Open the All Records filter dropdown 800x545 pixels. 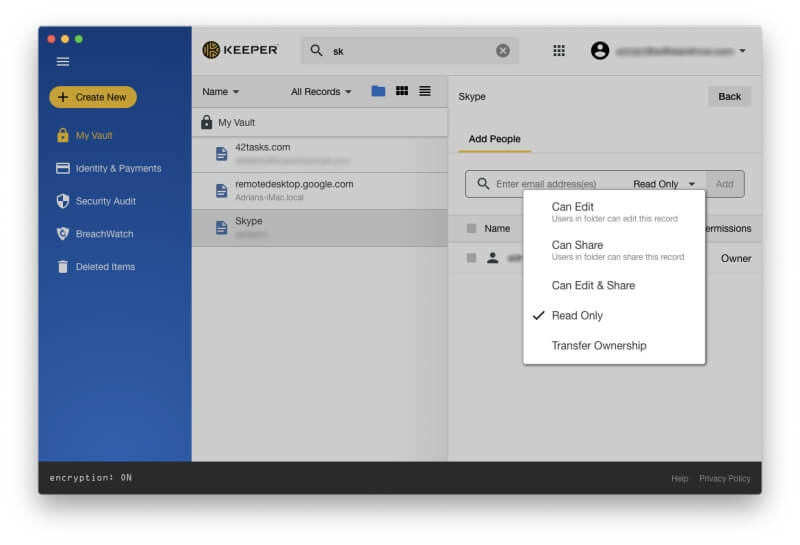coord(321,92)
